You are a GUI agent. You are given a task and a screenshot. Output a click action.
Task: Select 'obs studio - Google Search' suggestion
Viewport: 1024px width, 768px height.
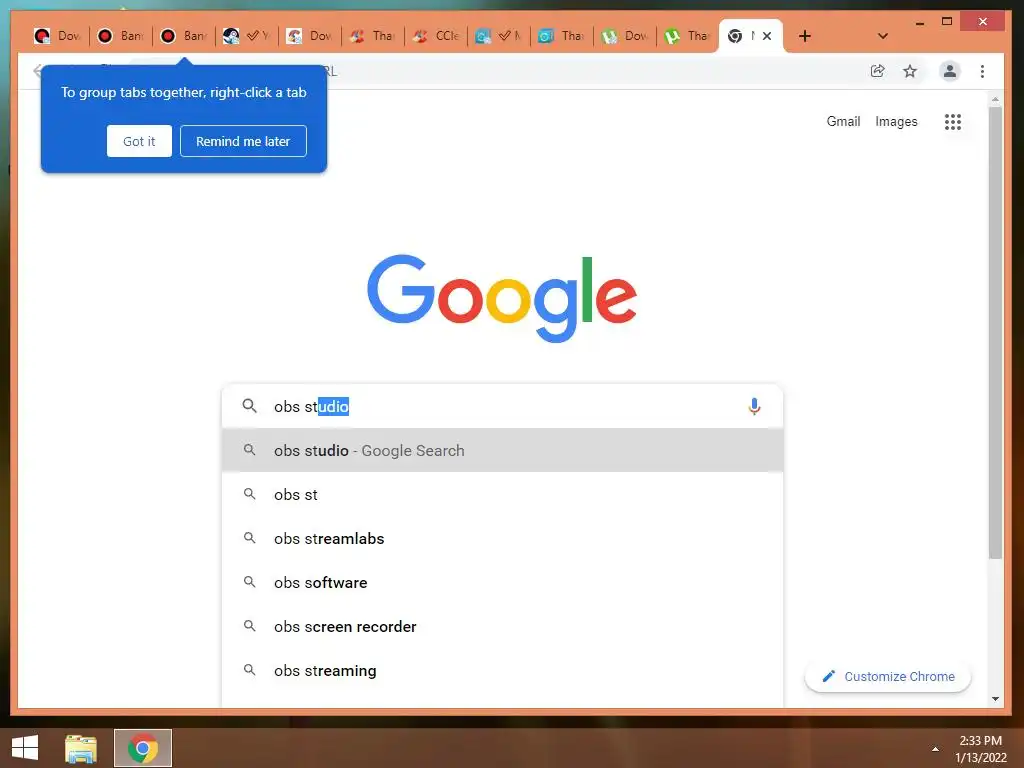(502, 451)
